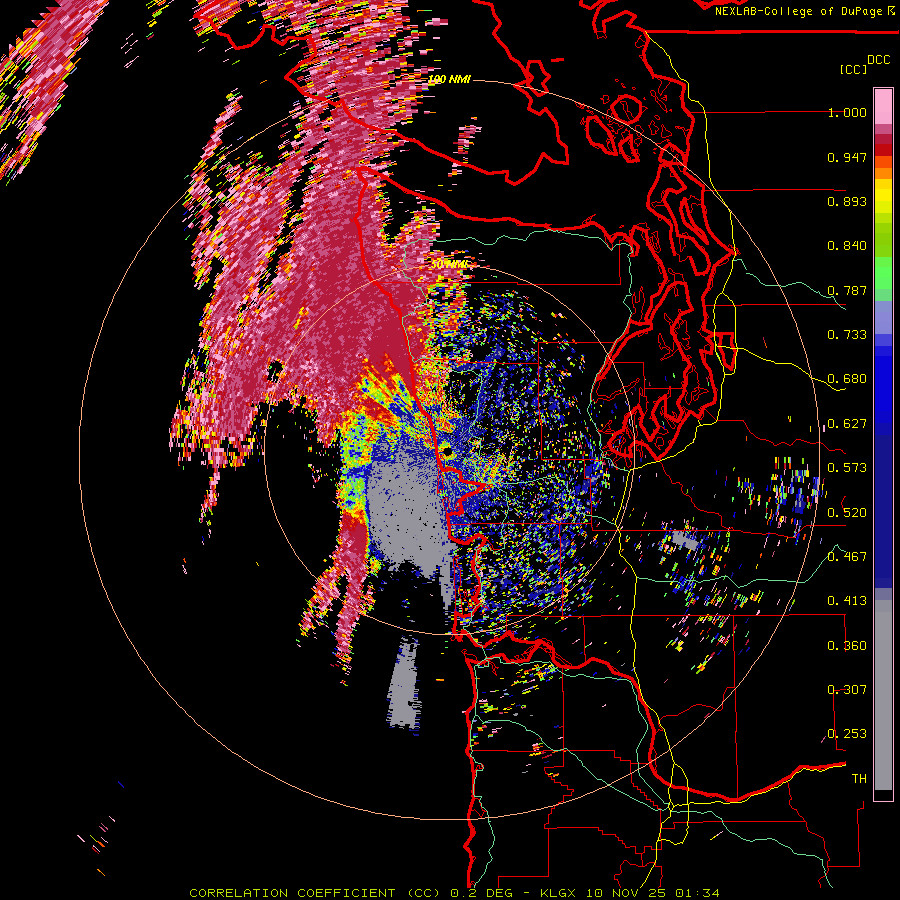Click the 0.893 color scale value
This screenshot has width=900, height=900.
pos(847,201)
